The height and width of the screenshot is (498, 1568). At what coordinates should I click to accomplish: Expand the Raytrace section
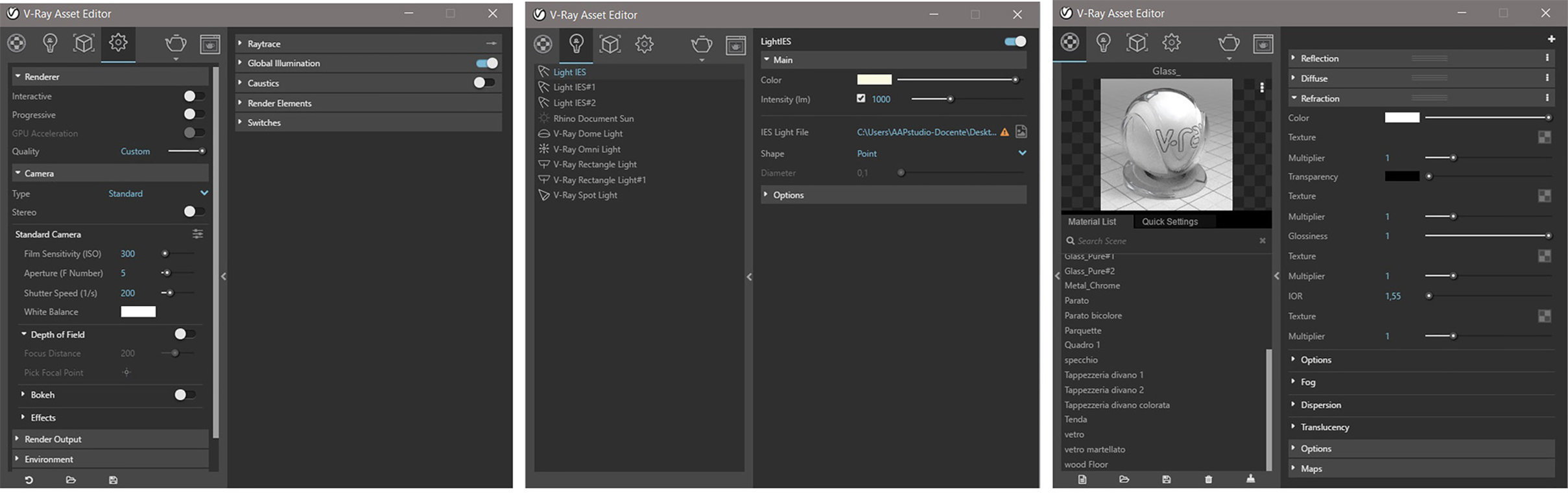(x=368, y=43)
